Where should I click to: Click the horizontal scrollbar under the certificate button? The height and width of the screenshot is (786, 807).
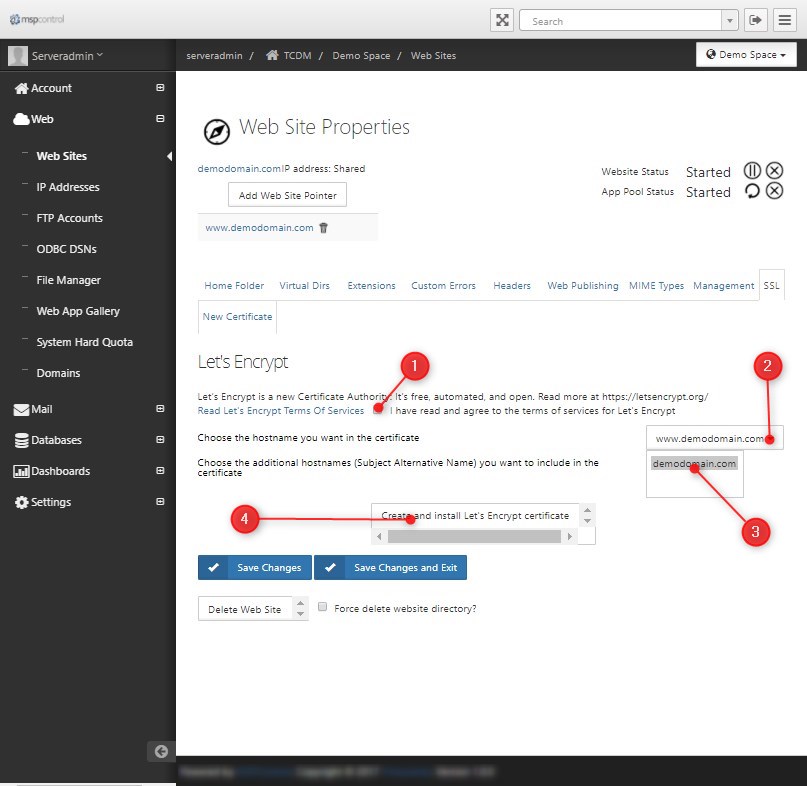[x=474, y=536]
